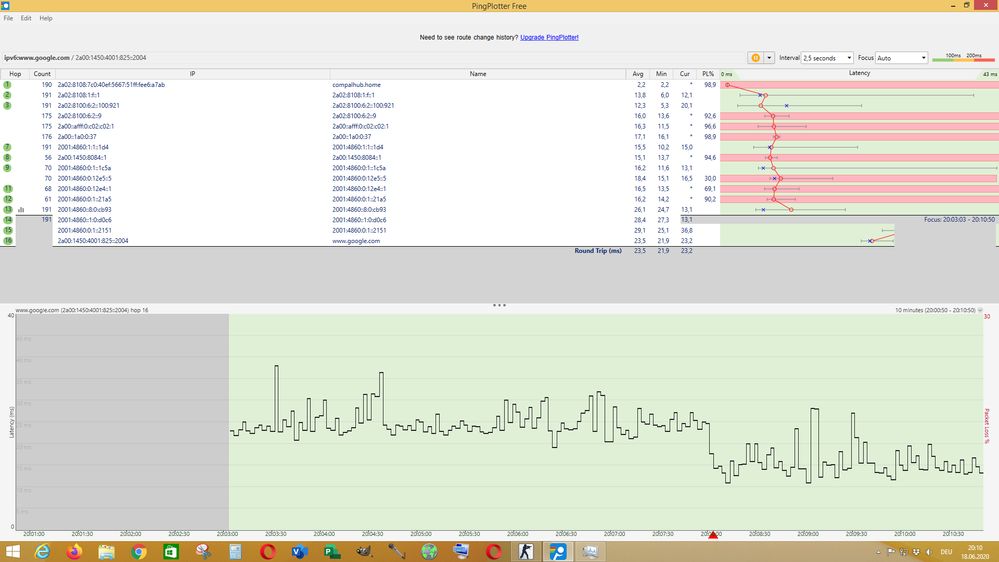Select hop 1 green badge
Viewport: 999px width, 562px height.
tap(8, 85)
